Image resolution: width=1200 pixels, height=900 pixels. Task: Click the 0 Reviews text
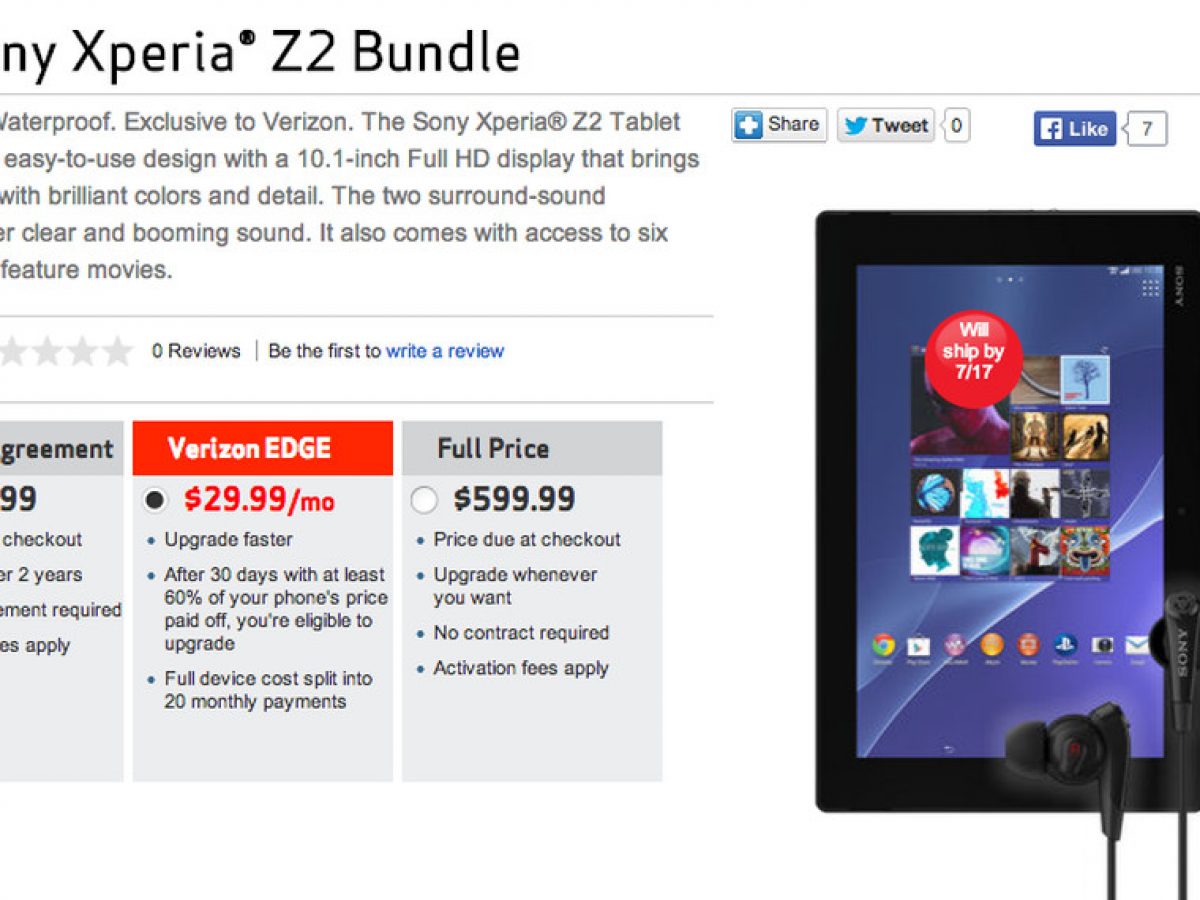point(196,351)
